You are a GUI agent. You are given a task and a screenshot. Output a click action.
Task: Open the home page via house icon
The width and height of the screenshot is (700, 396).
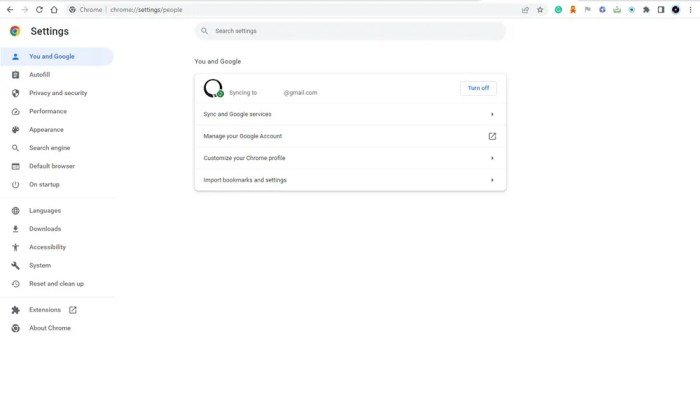54,9
